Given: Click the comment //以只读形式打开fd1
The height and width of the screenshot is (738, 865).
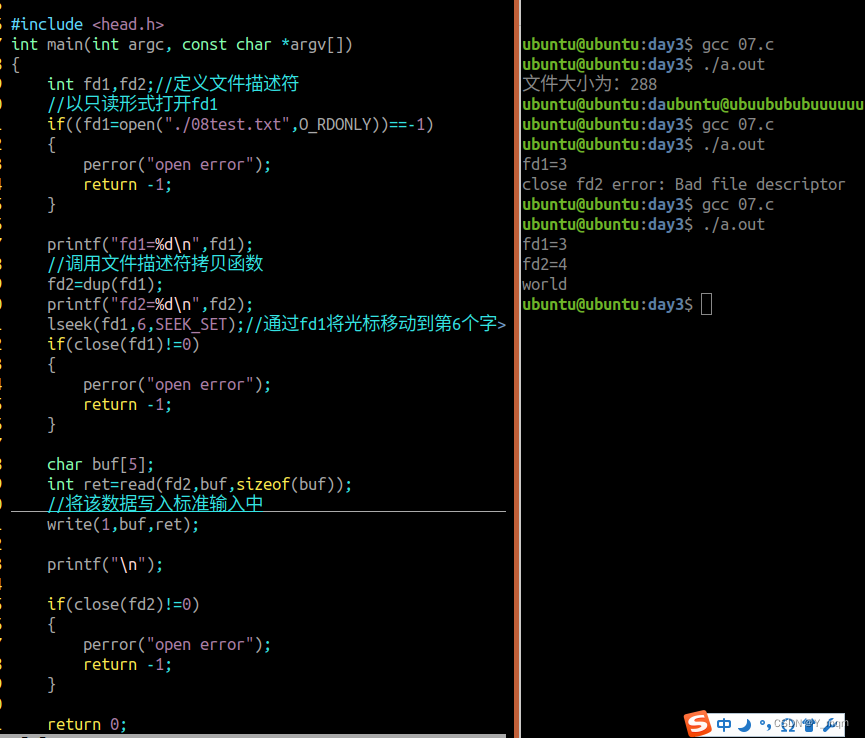Looking at the screenshot, I should pos(132,104).
